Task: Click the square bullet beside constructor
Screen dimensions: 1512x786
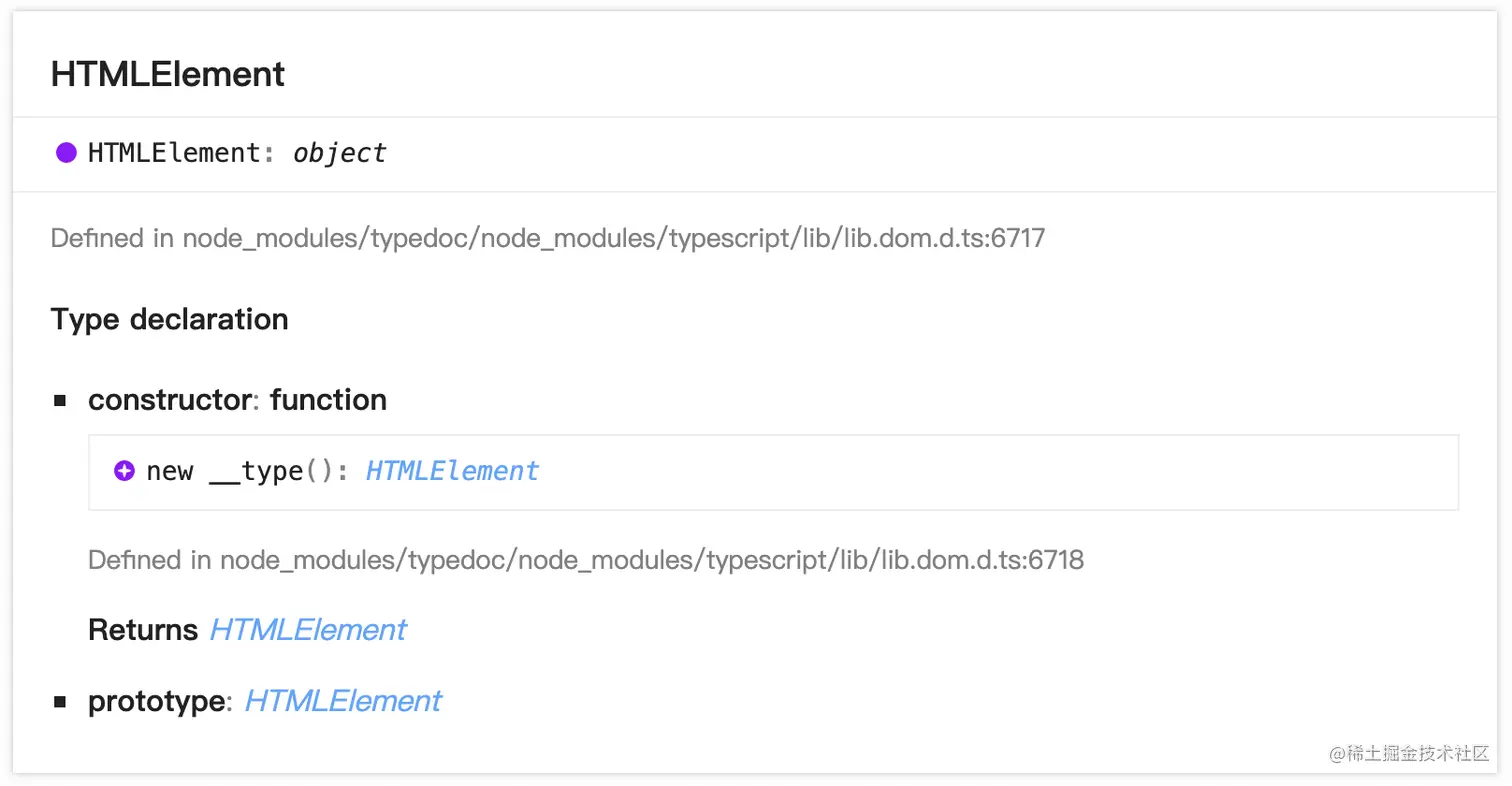Action: 60,401
